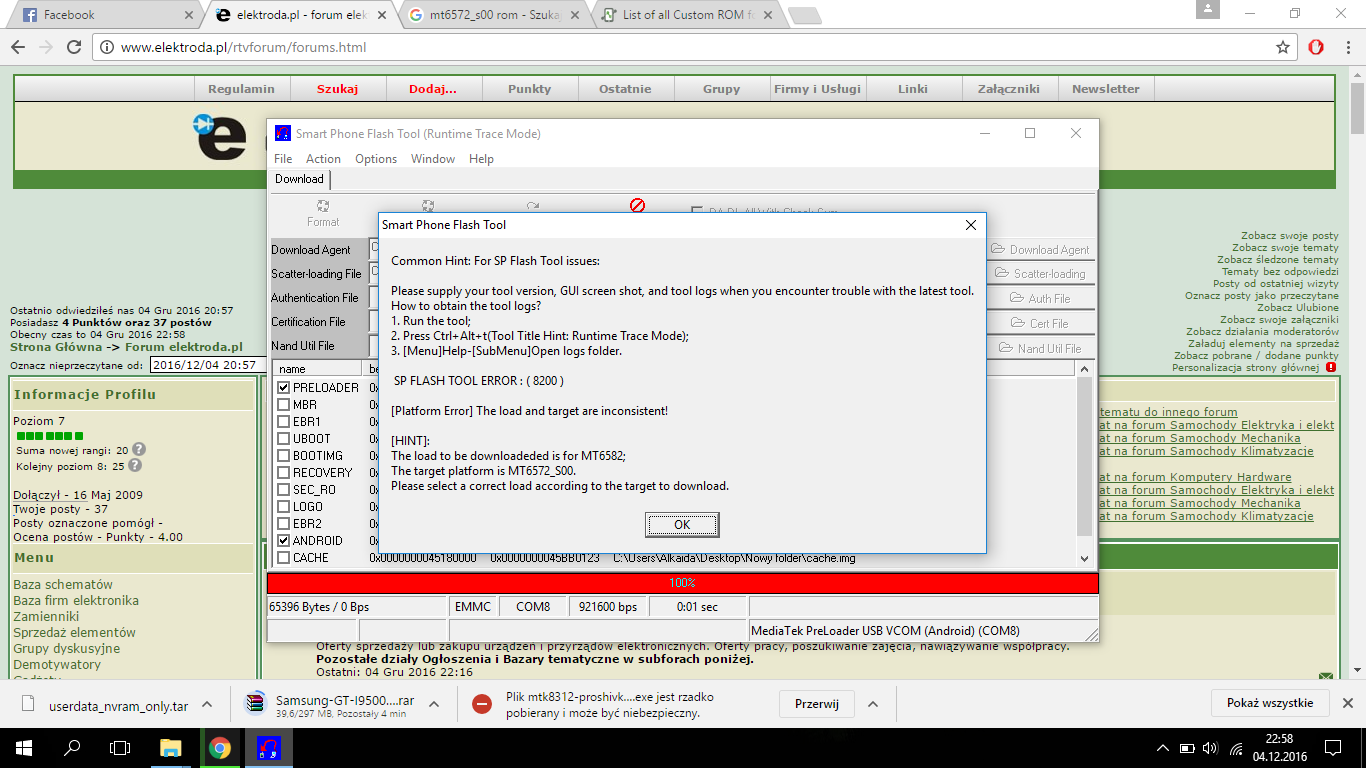Check the RECOVERY partition checkbox
1366x768 pixels.
[x=284, y=473]
